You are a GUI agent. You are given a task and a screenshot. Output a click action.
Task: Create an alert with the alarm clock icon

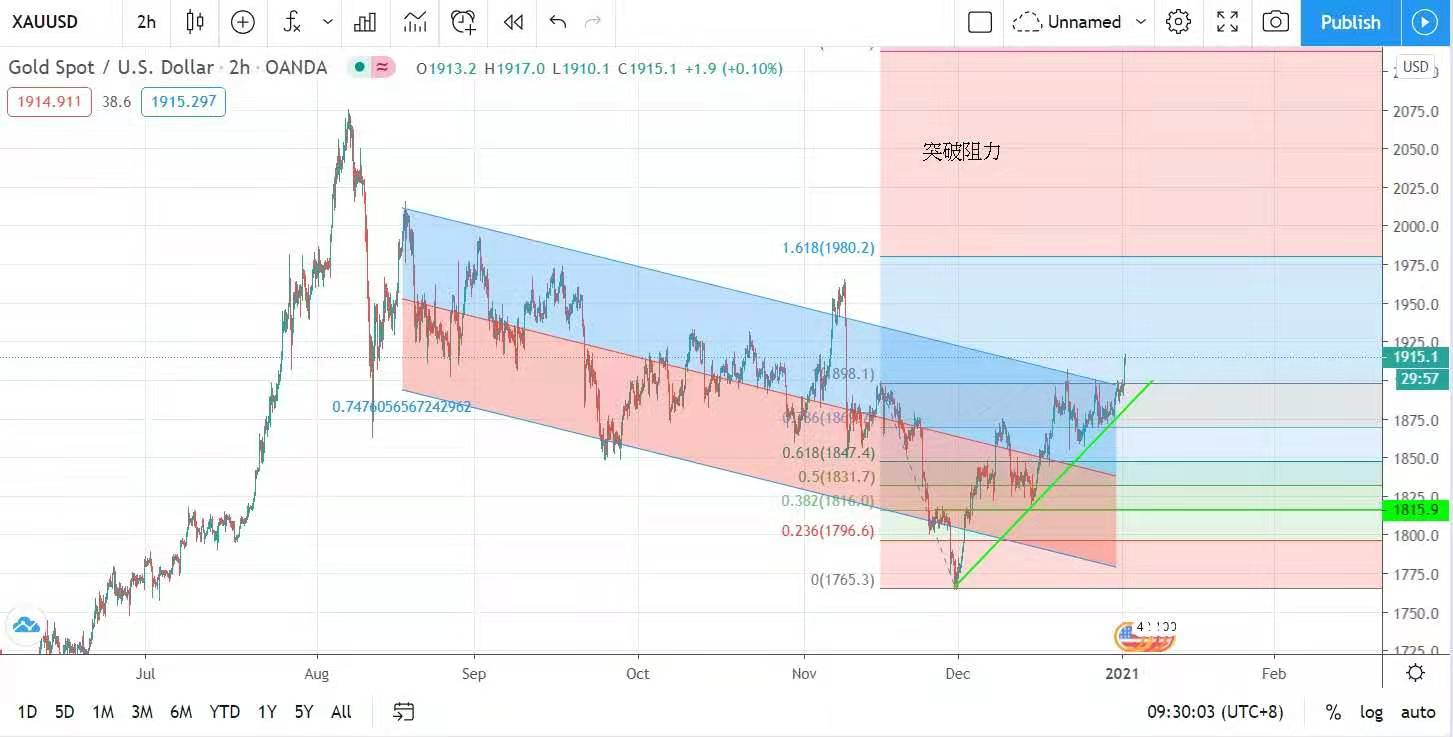(463, 22)
